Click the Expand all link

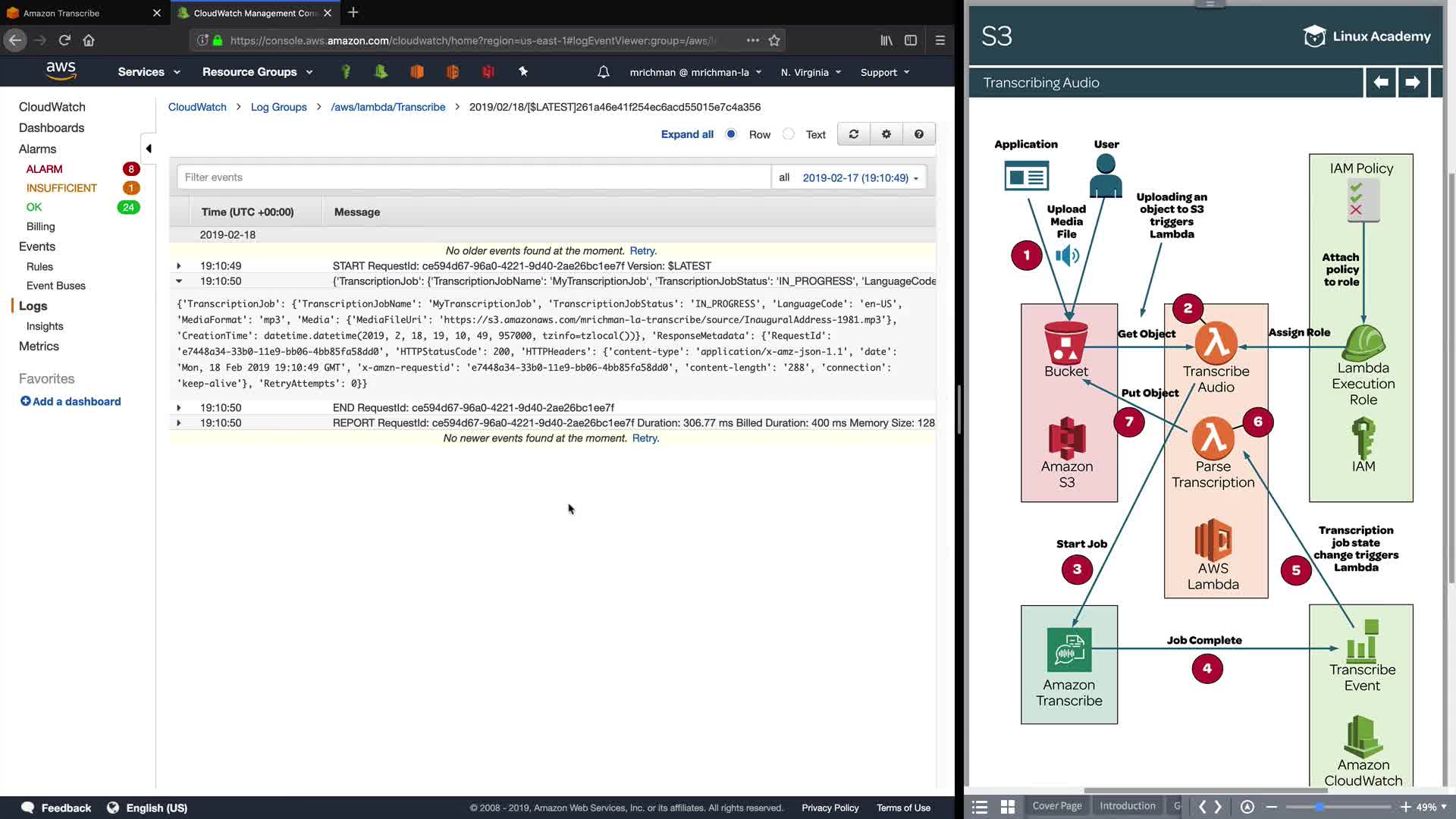tap(687, 134)
